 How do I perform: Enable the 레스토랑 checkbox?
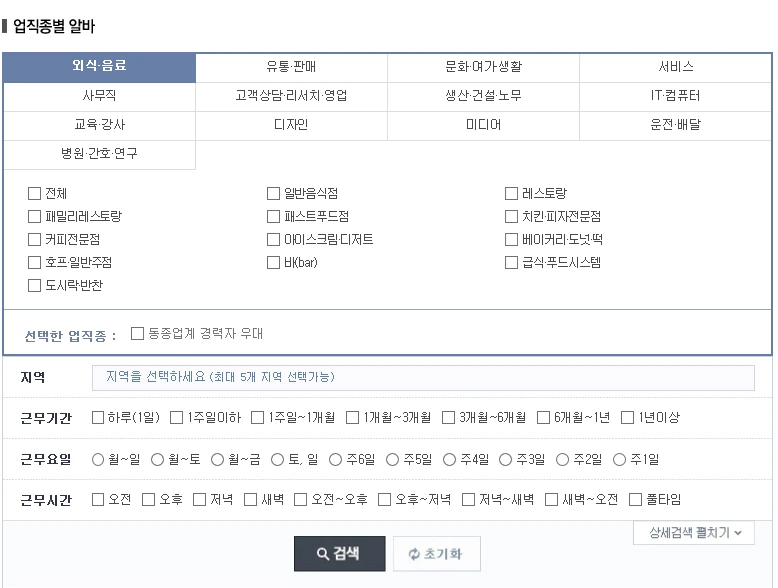(511, 194)
